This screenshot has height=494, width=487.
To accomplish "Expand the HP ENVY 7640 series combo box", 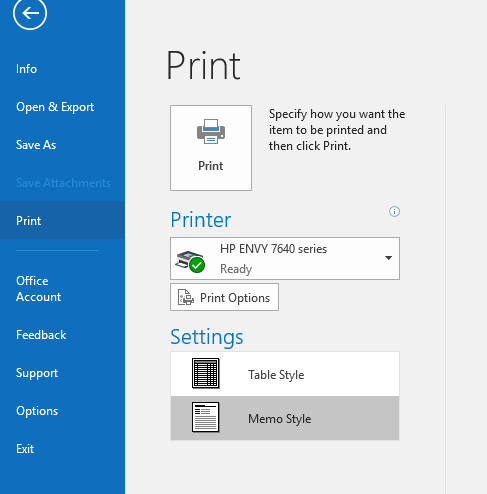I will (x=285, y=258).
